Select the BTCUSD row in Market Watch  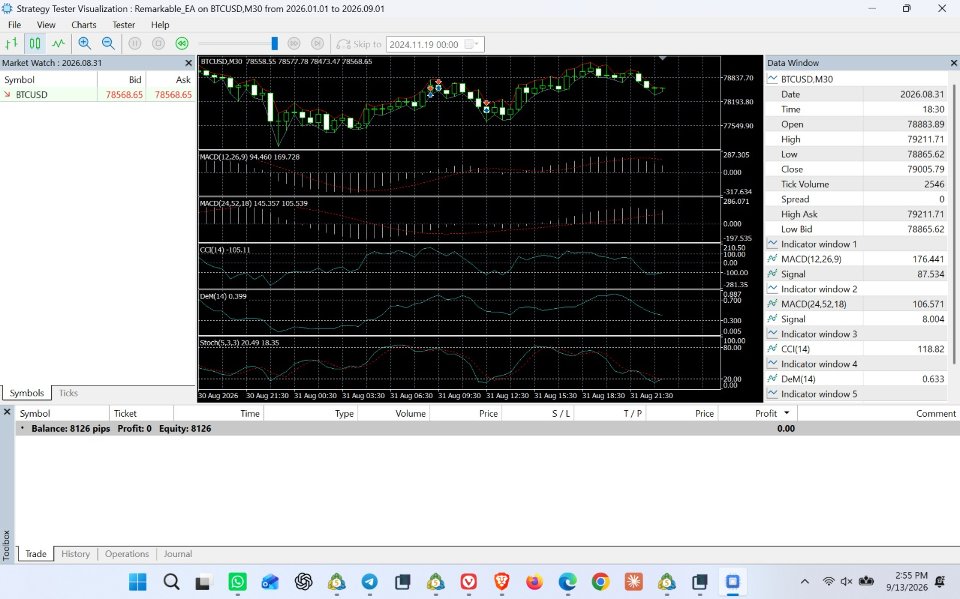pyautogui.click(x=98, y=95)
